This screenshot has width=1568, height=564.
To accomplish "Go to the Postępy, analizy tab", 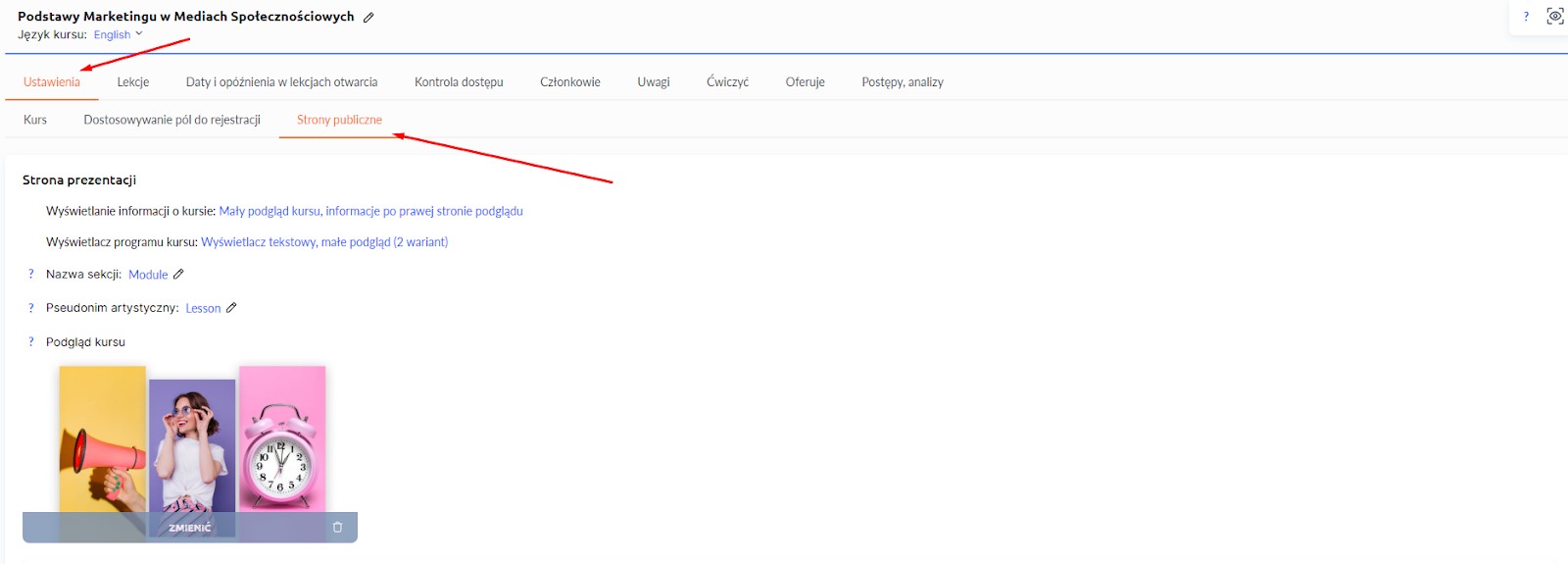I will pos(903,82).
